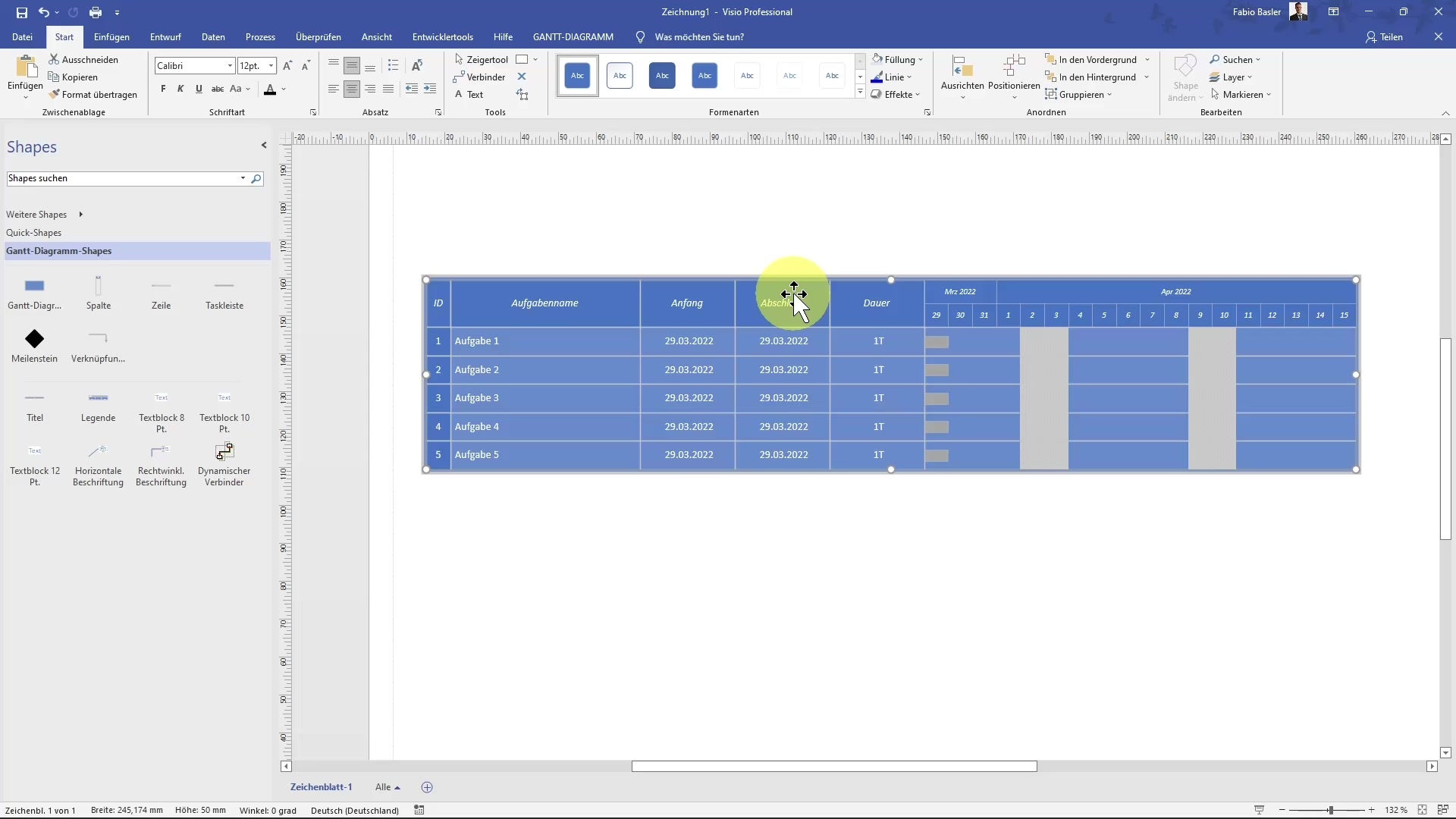Click Suchen in the Bearbeiten group
The image size is (1456, 819).
(1236, 59)
